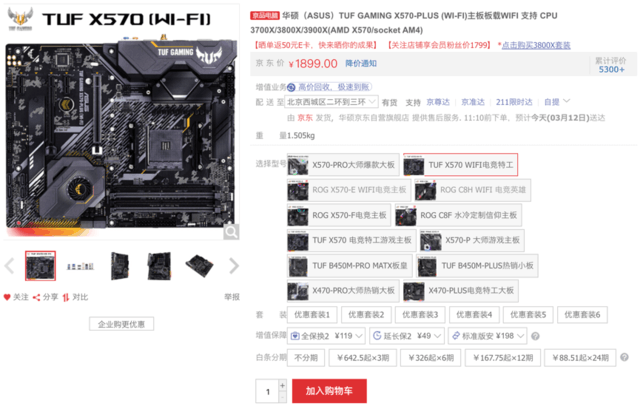Open the 延长保2 ¥49 dropdown
This screenshot has width=640, height=406.
click(407, 336)
